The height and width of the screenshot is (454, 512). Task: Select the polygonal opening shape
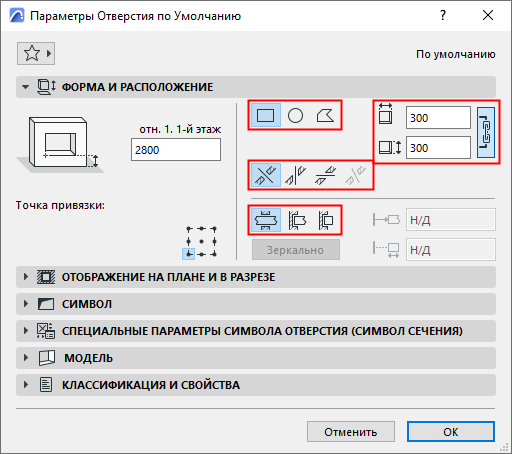click(325, 116)
